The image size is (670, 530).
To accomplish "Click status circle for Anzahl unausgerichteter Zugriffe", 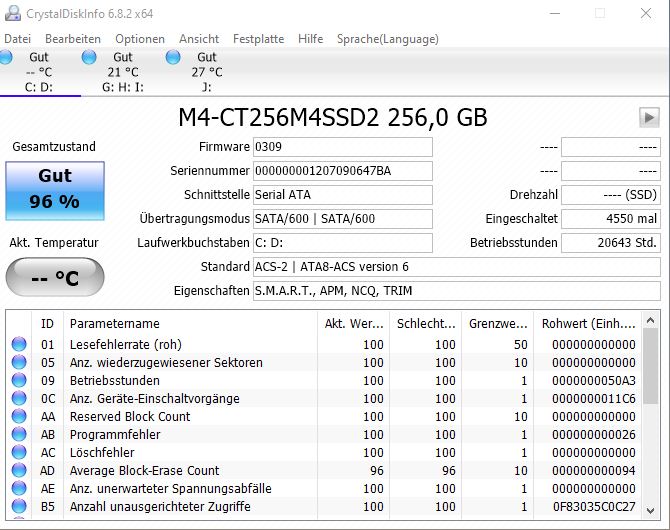I will (x=19, y=506).
